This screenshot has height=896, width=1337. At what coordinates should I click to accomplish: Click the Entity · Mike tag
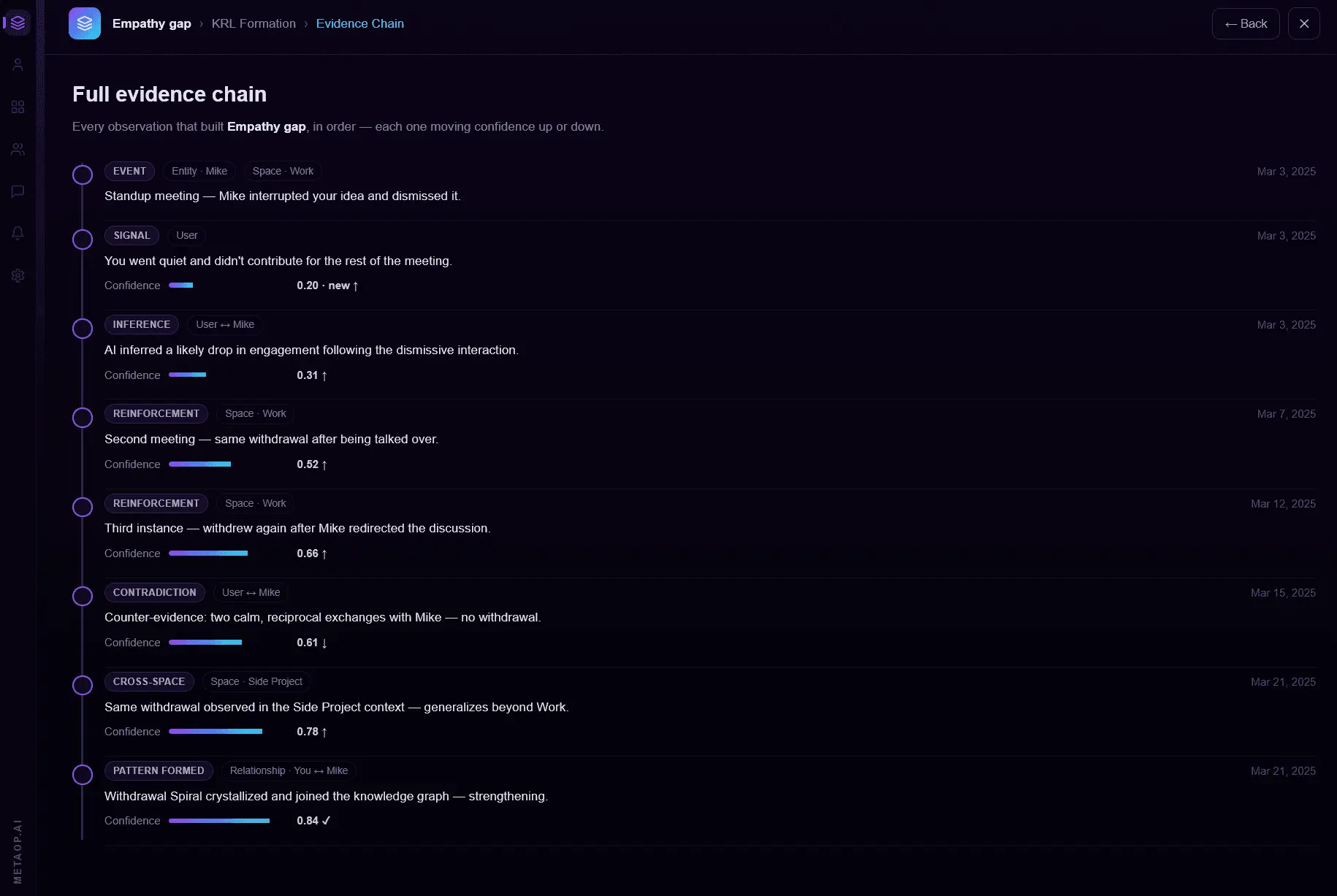point(199,171)
